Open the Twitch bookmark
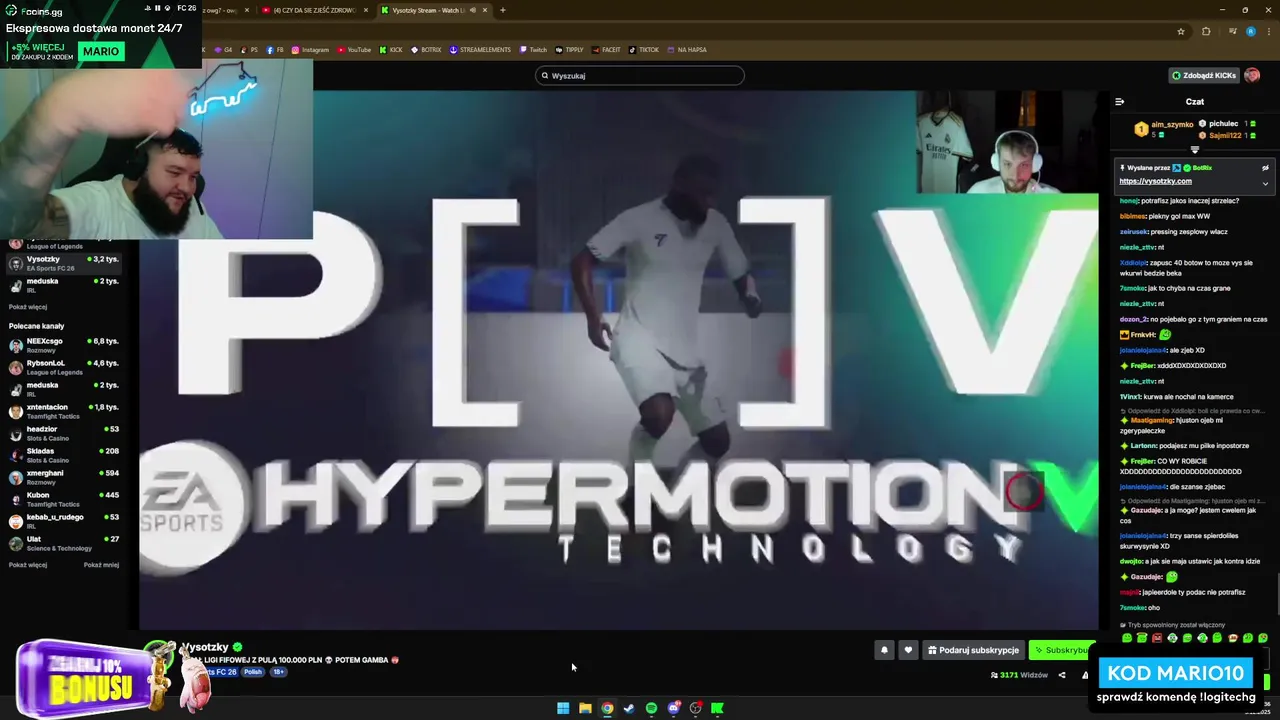 pos(534,49)
